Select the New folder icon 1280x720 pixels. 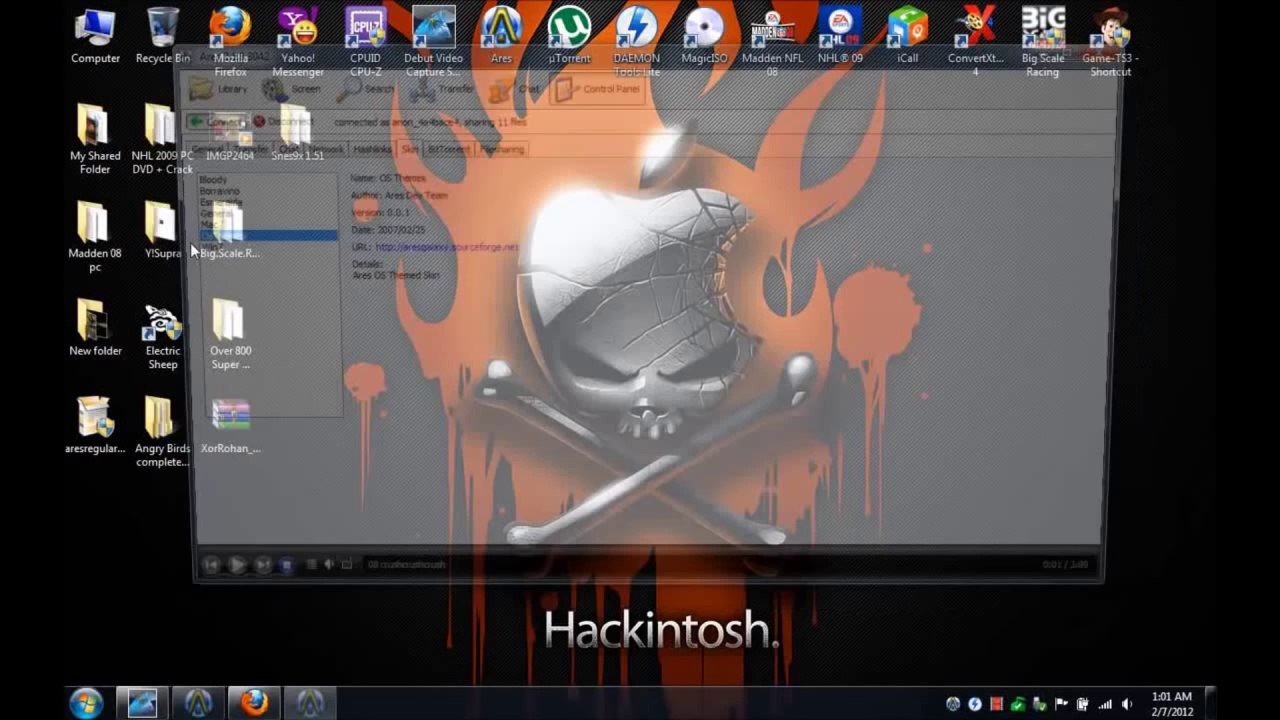pyautogui.click(x=95, y=327)
